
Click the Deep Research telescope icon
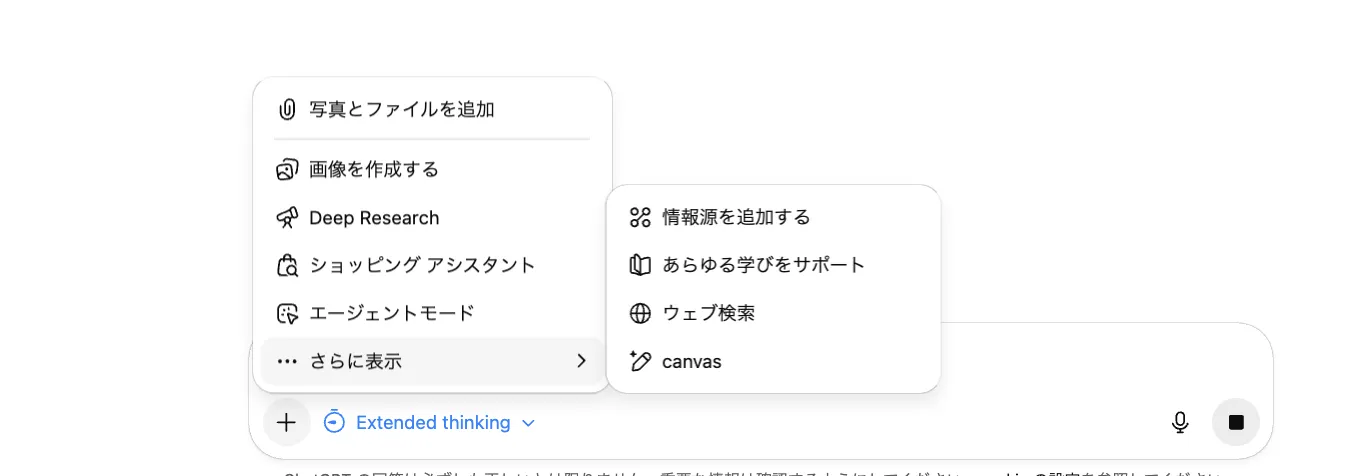tap(287, 218)
